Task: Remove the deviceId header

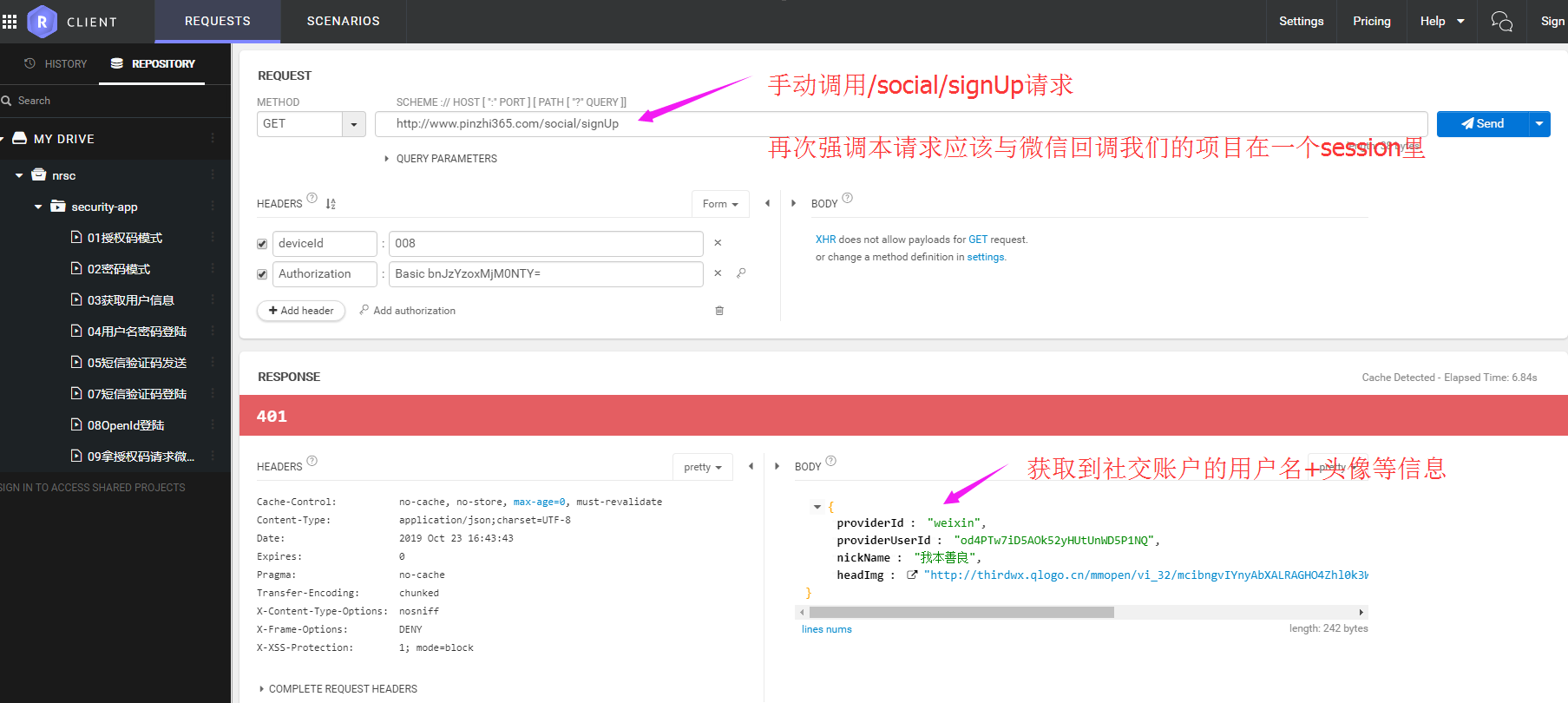Action: [718, 243]
